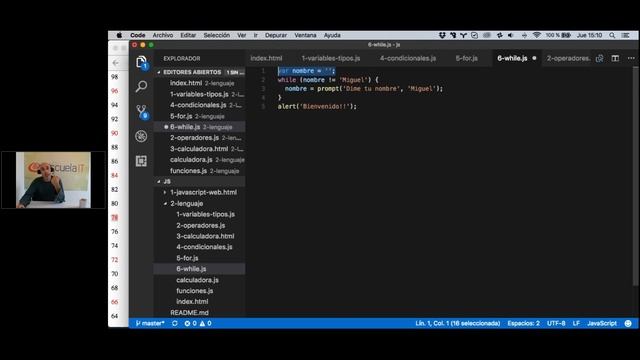Click the open changes editor icon
Screen dimensions: 640x360
click(x=599, y=58)
